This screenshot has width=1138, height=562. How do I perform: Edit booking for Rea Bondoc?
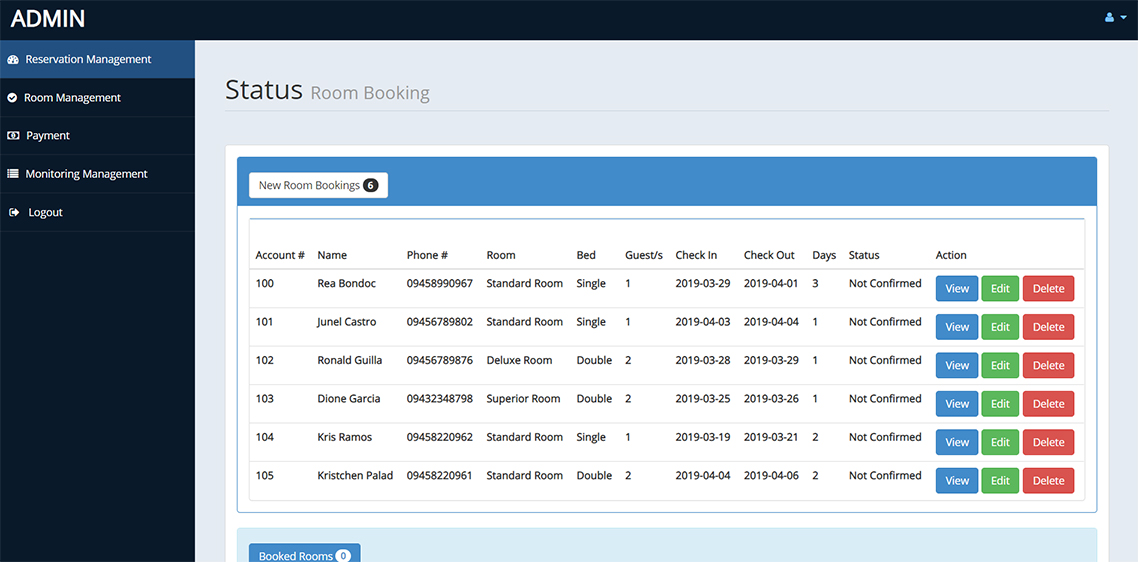click(x=1000, y=288)
